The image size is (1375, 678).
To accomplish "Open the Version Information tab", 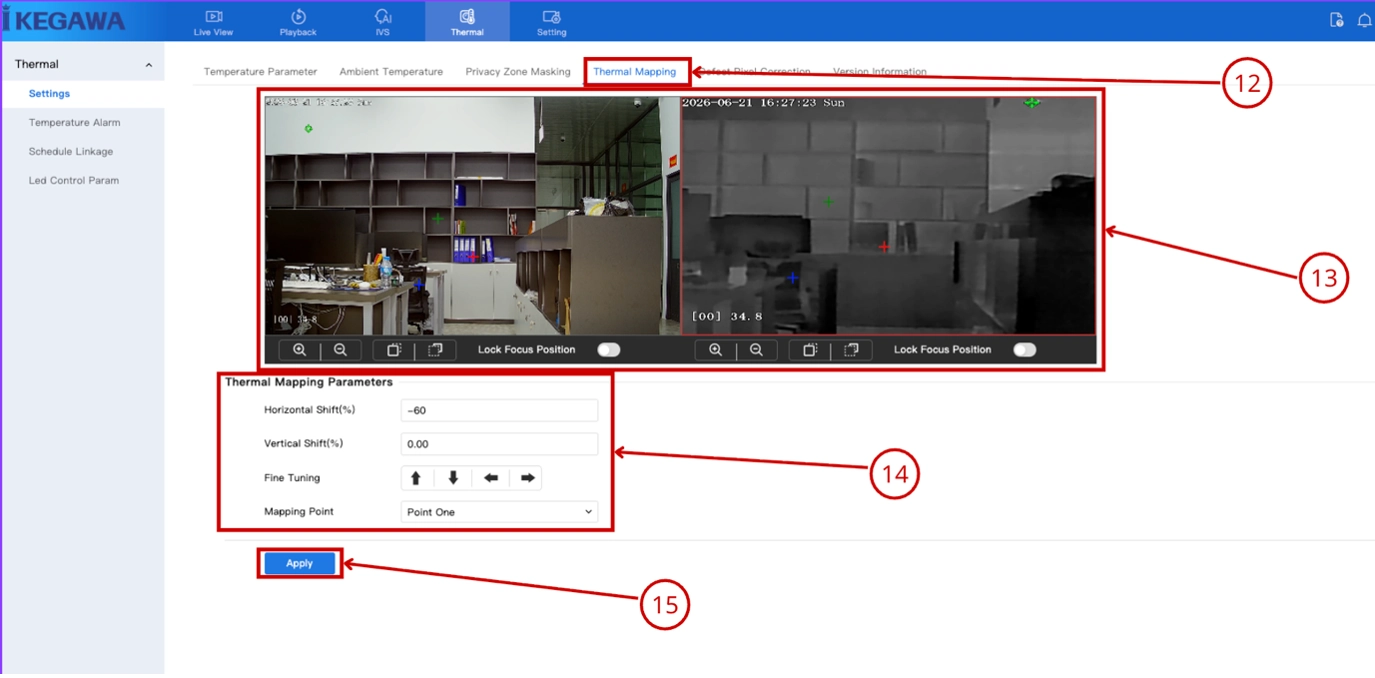I will point(880,72).
